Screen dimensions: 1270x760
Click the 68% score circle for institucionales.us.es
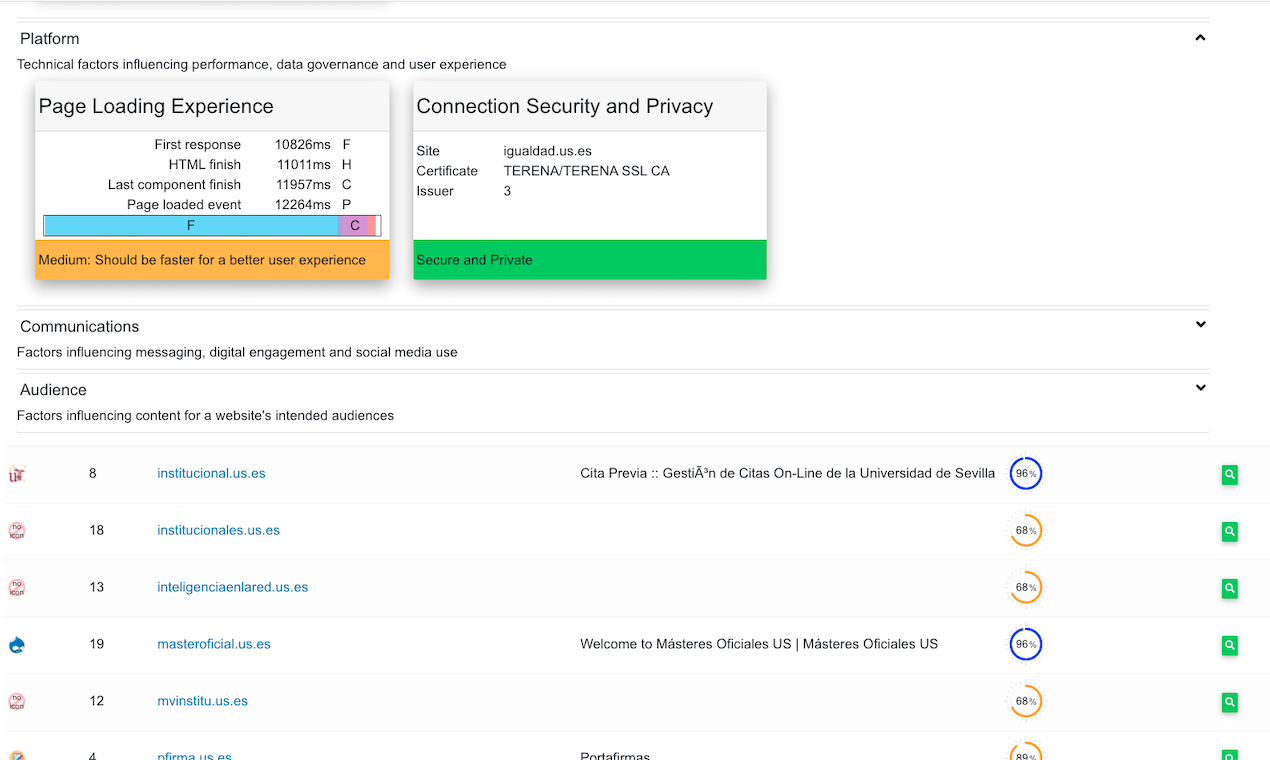pos(1026,530)
